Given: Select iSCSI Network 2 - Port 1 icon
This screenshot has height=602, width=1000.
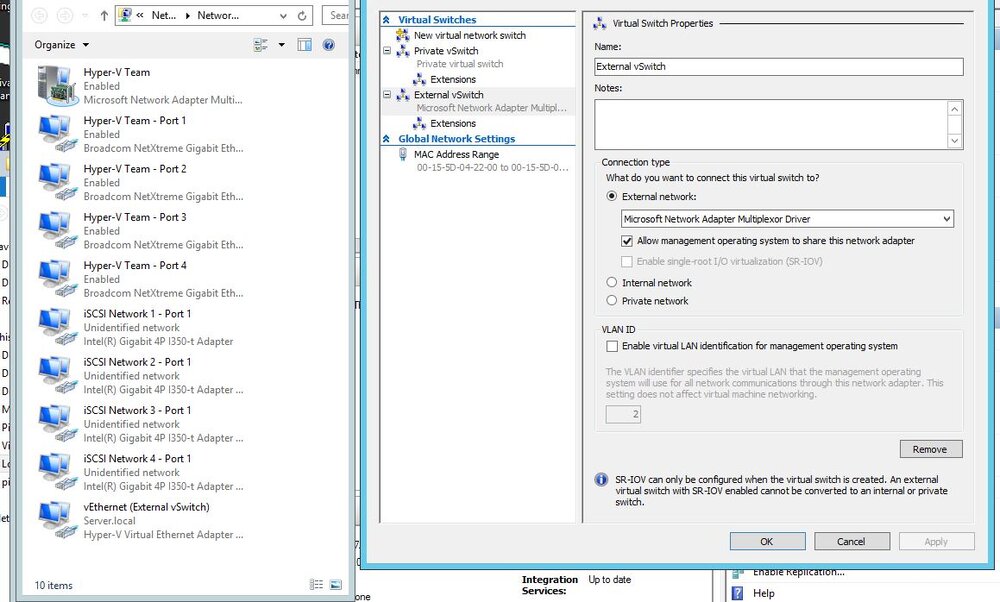Looking at the screenshot, I should (x=57, y=376).
